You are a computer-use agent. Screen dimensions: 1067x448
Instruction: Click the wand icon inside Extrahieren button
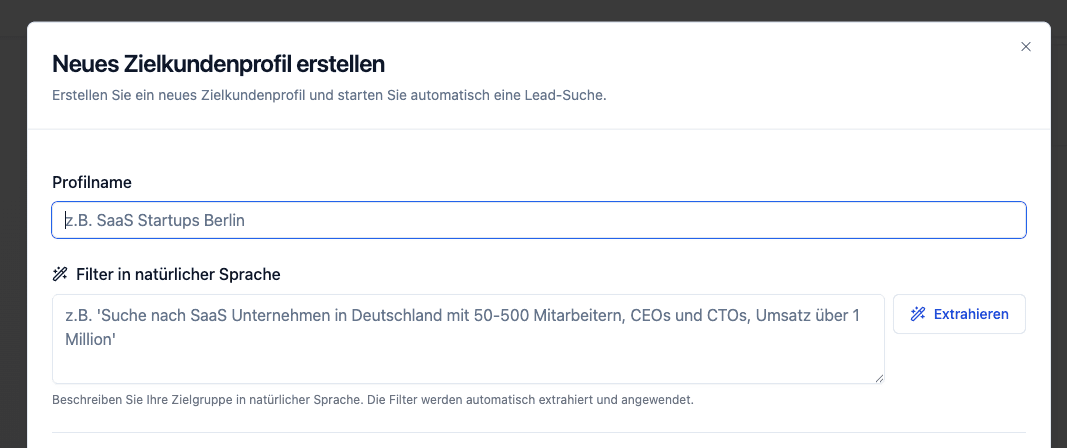(x=918, y=314)
